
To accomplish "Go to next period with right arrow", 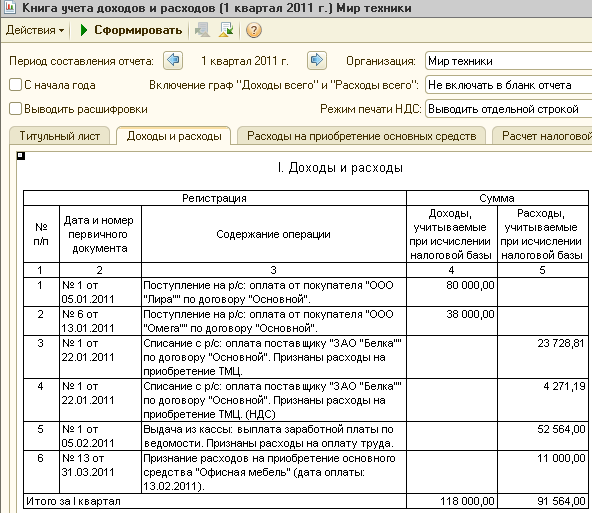I will click(x=317, y=60).
